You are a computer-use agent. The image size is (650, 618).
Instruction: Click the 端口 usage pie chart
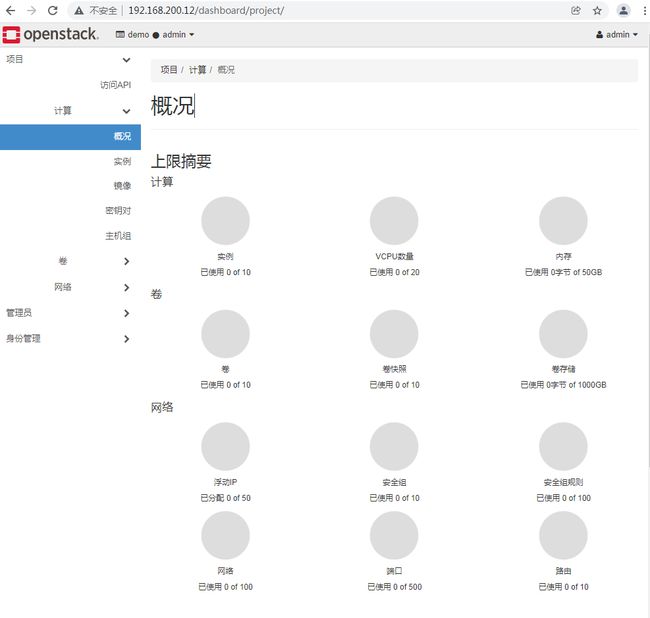tap(394, 535)
